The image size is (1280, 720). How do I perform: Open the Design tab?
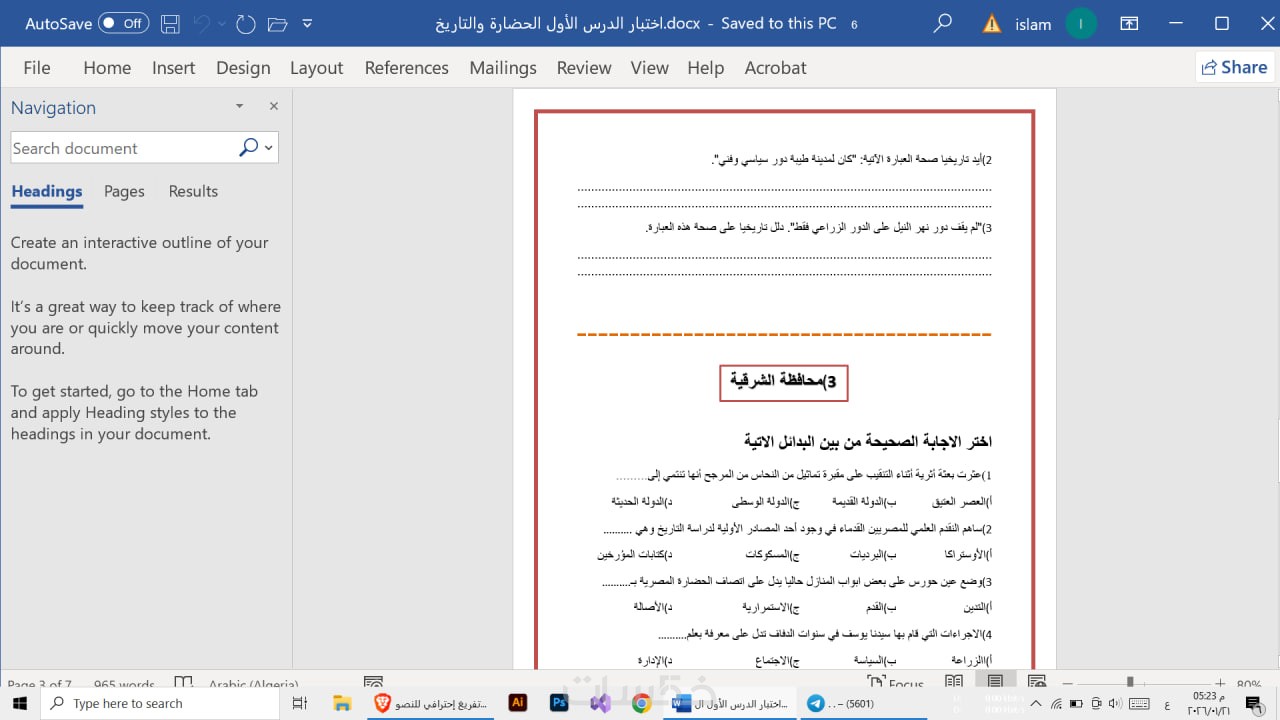243,68
